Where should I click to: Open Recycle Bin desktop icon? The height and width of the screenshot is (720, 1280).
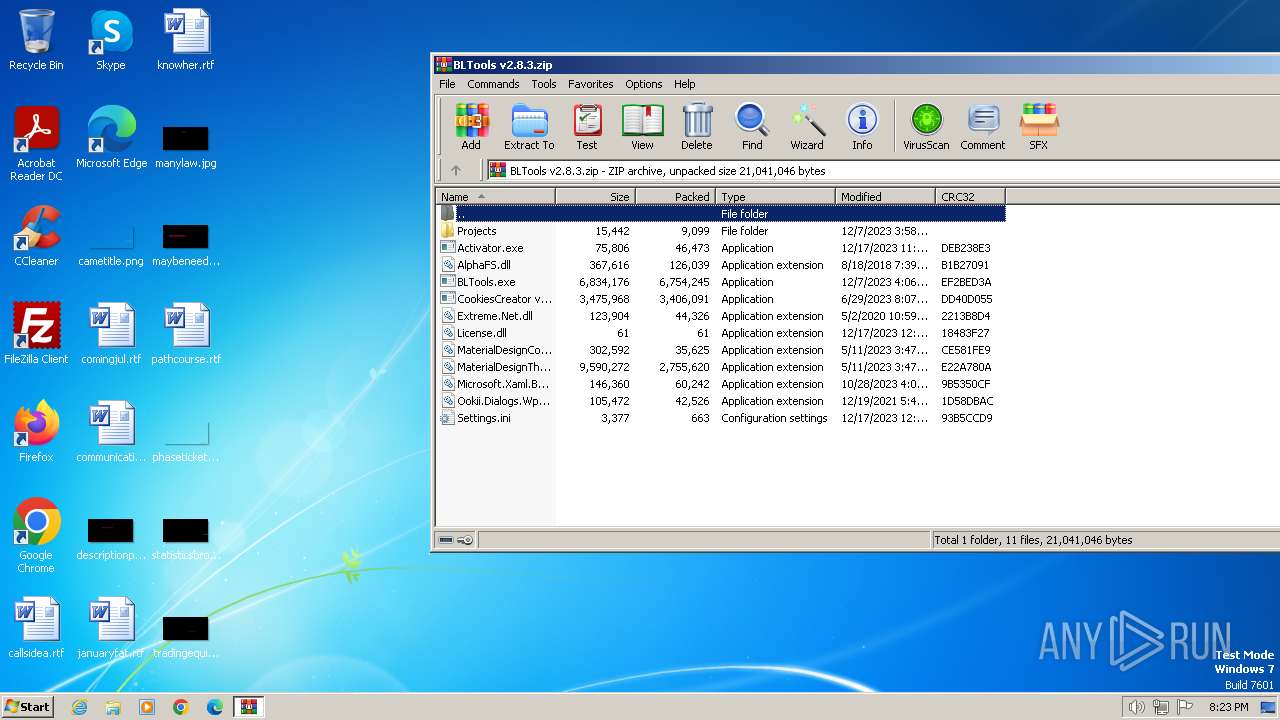[36, 40]
